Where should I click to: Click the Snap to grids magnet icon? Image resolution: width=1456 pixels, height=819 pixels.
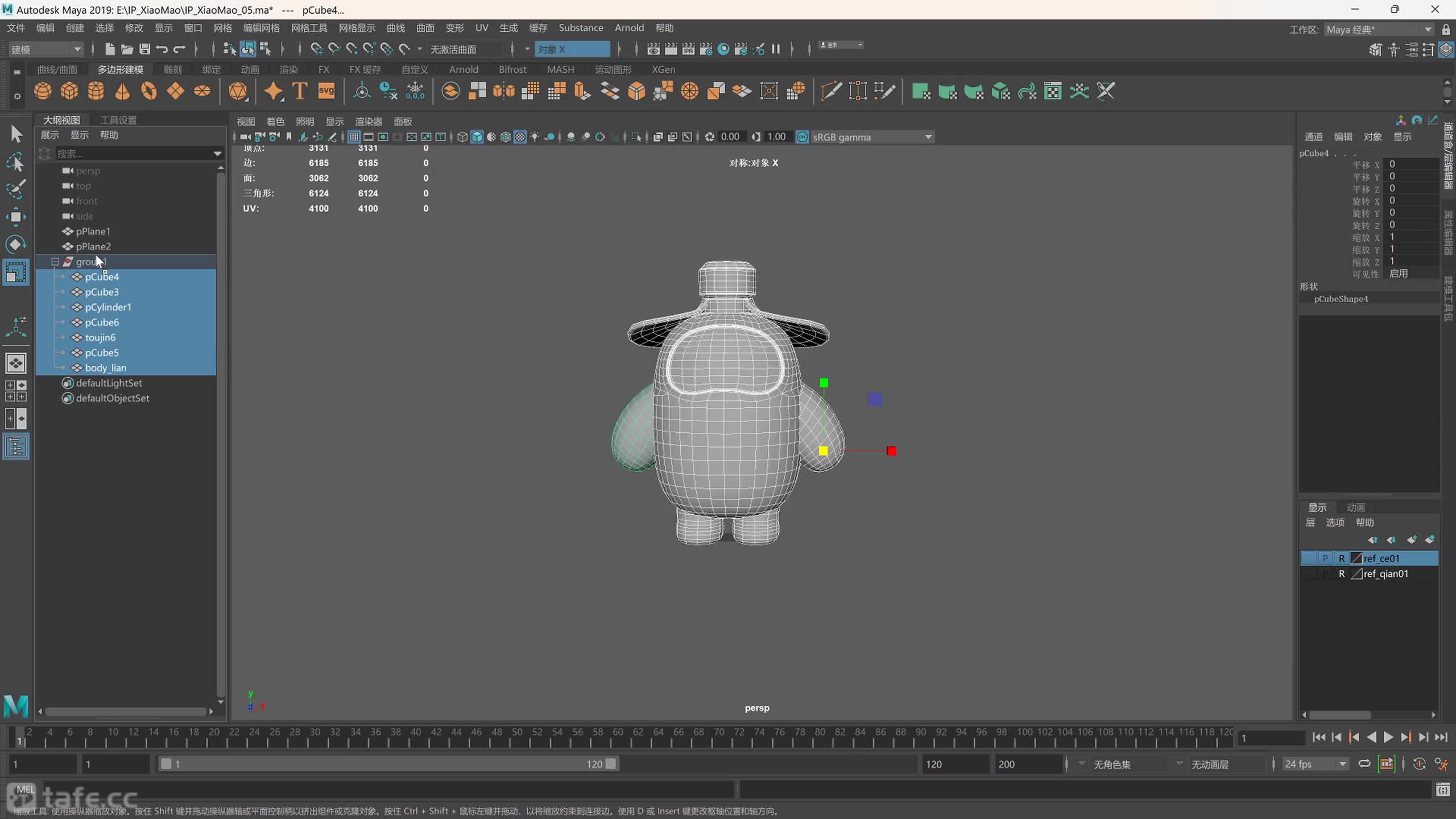tap(316, 49)
